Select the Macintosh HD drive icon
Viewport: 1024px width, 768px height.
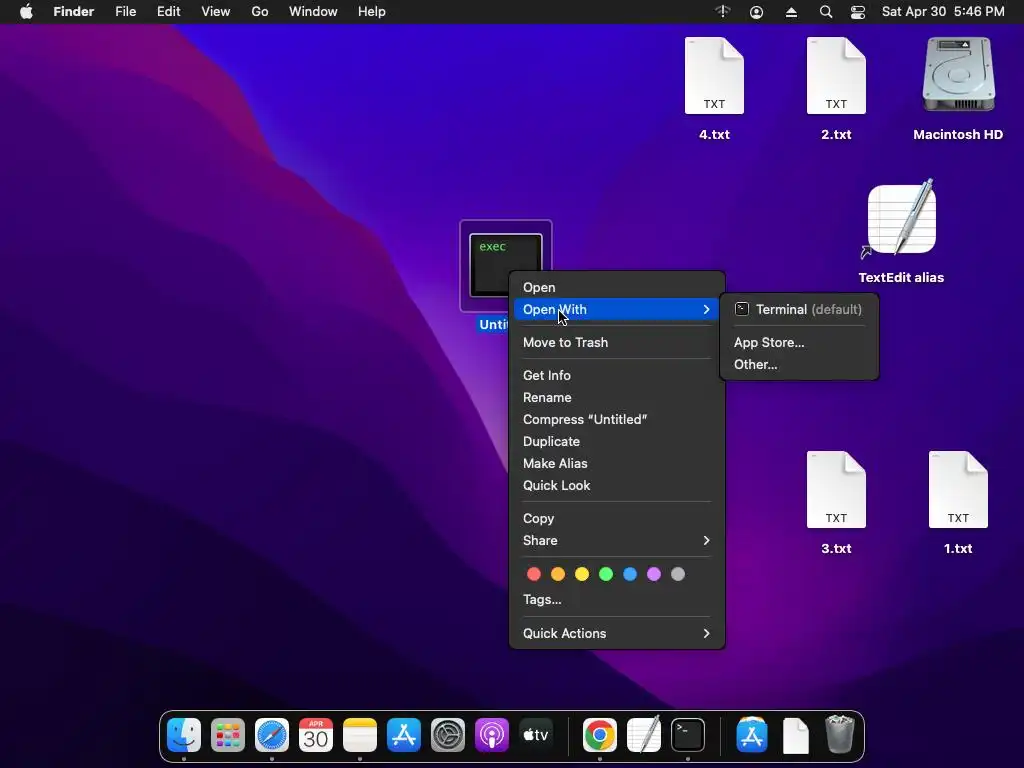point(958,74)
